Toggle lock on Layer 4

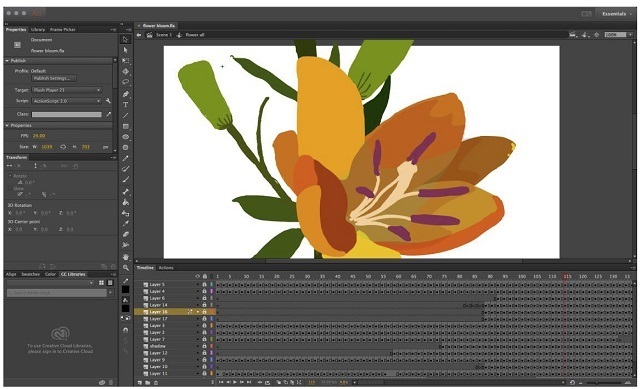(204, 291)
